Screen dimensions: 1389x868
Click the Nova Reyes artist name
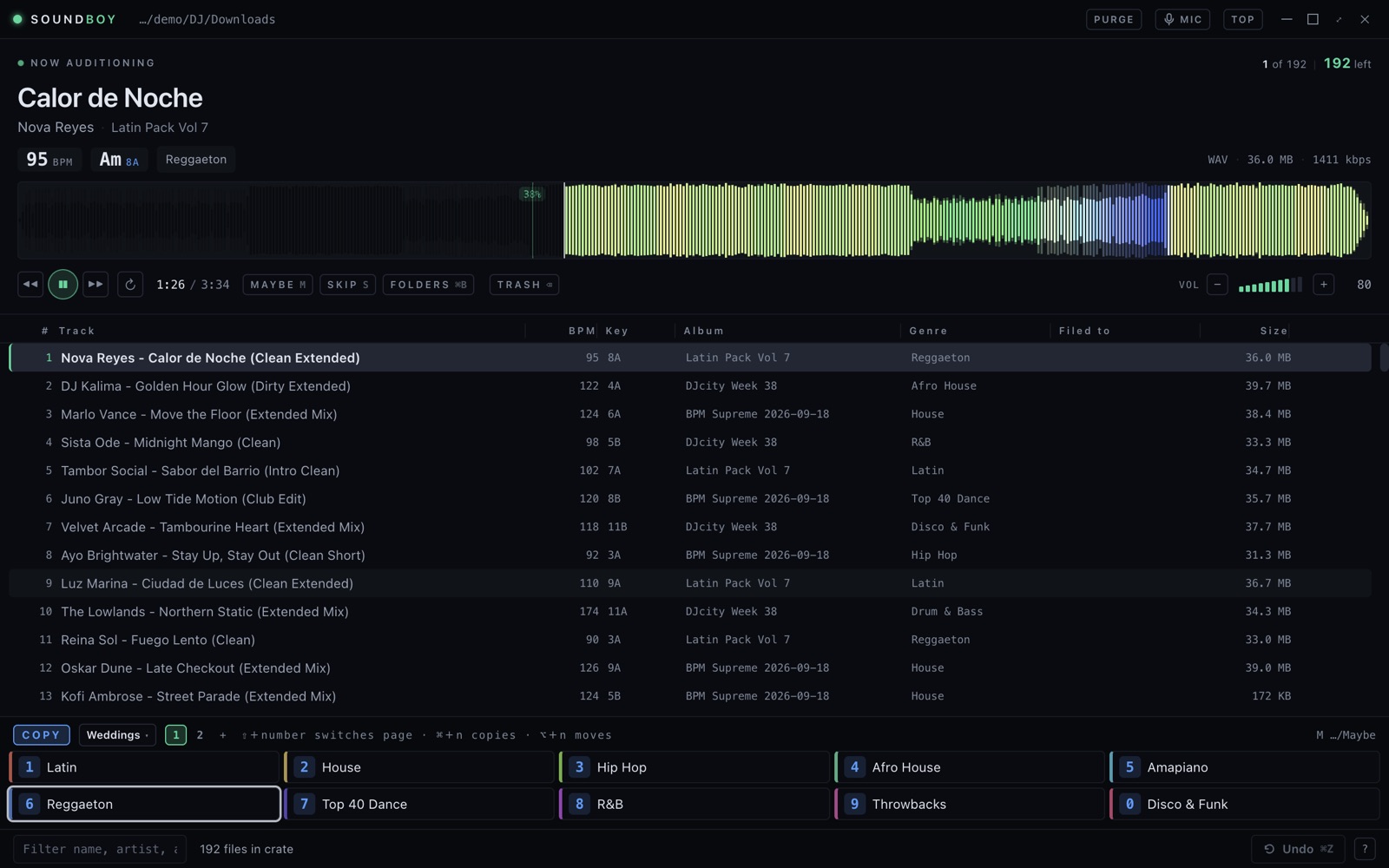(x=56, y=127)
